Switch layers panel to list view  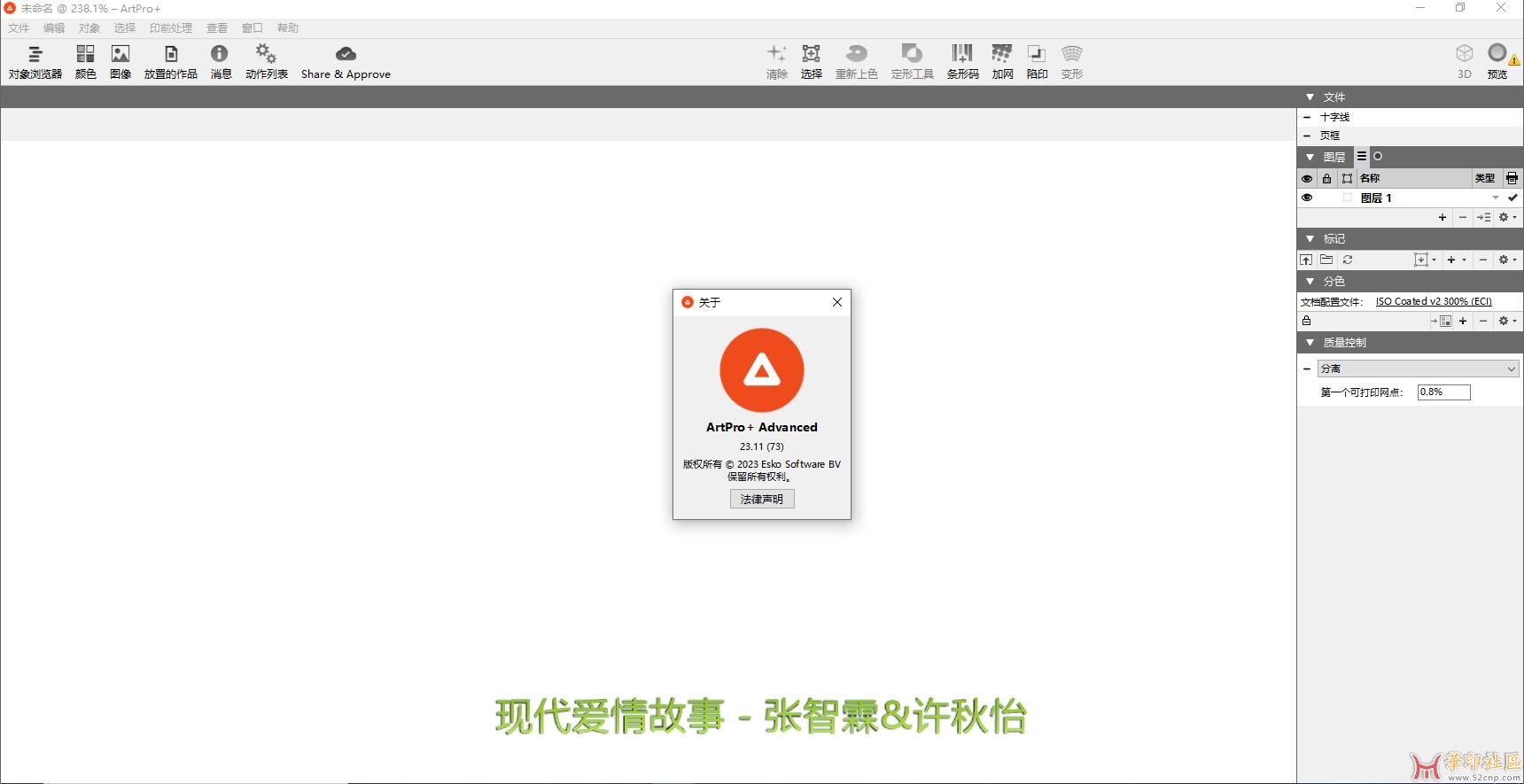click(x=1362, y=156)
